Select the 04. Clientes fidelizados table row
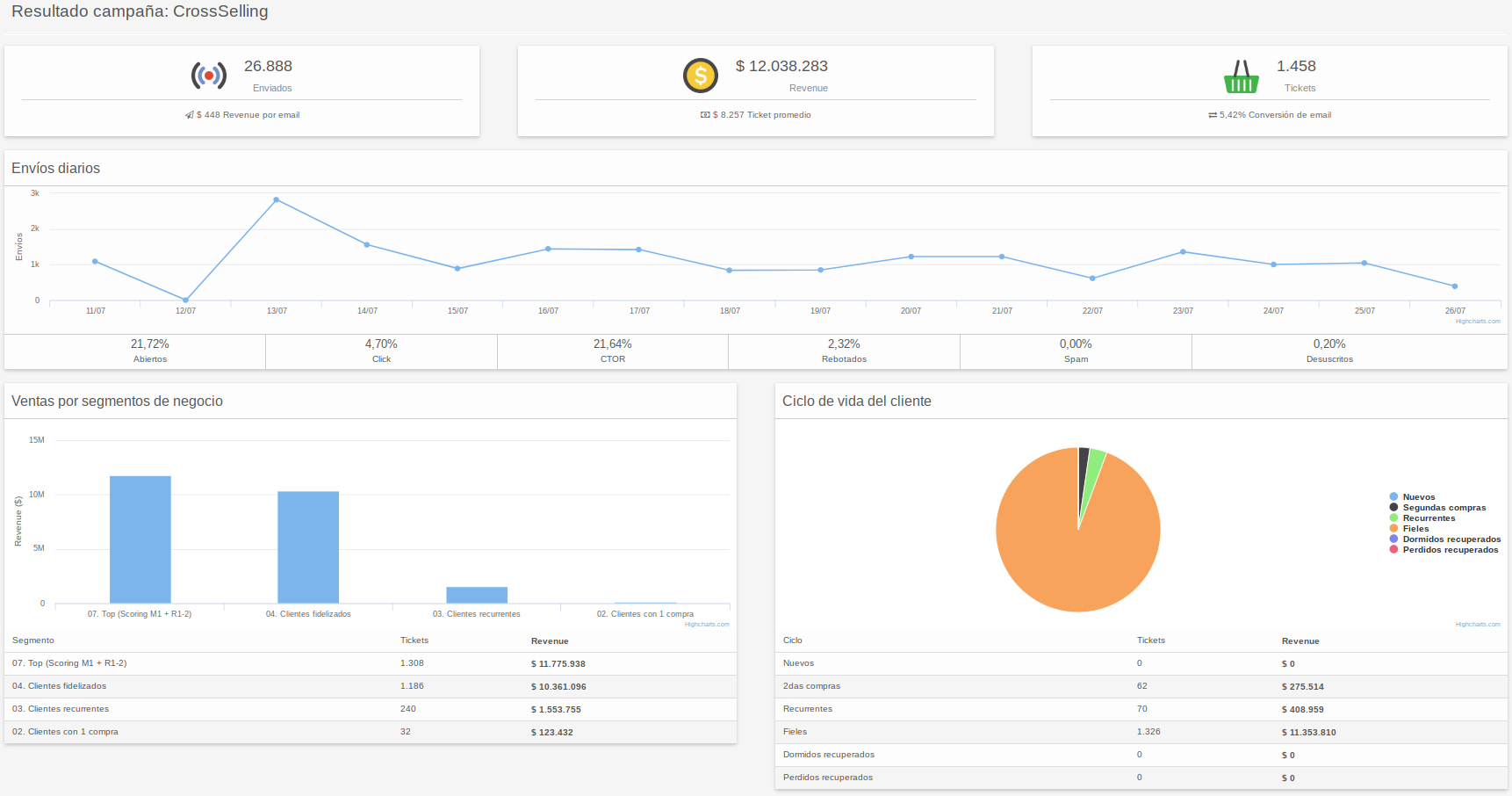 click(371, 686)
